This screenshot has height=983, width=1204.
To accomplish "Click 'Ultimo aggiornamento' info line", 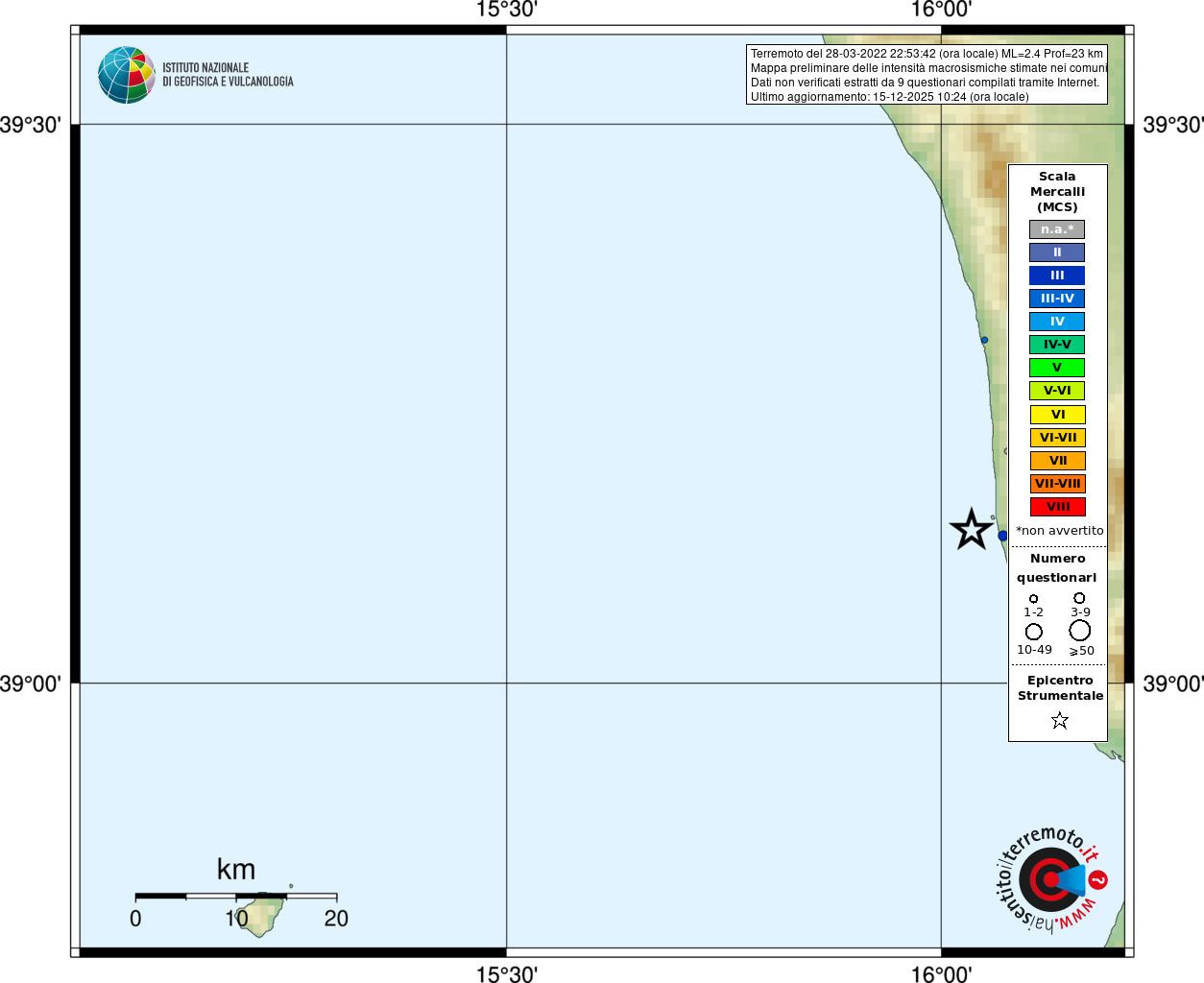I will (x=889, y=97).
